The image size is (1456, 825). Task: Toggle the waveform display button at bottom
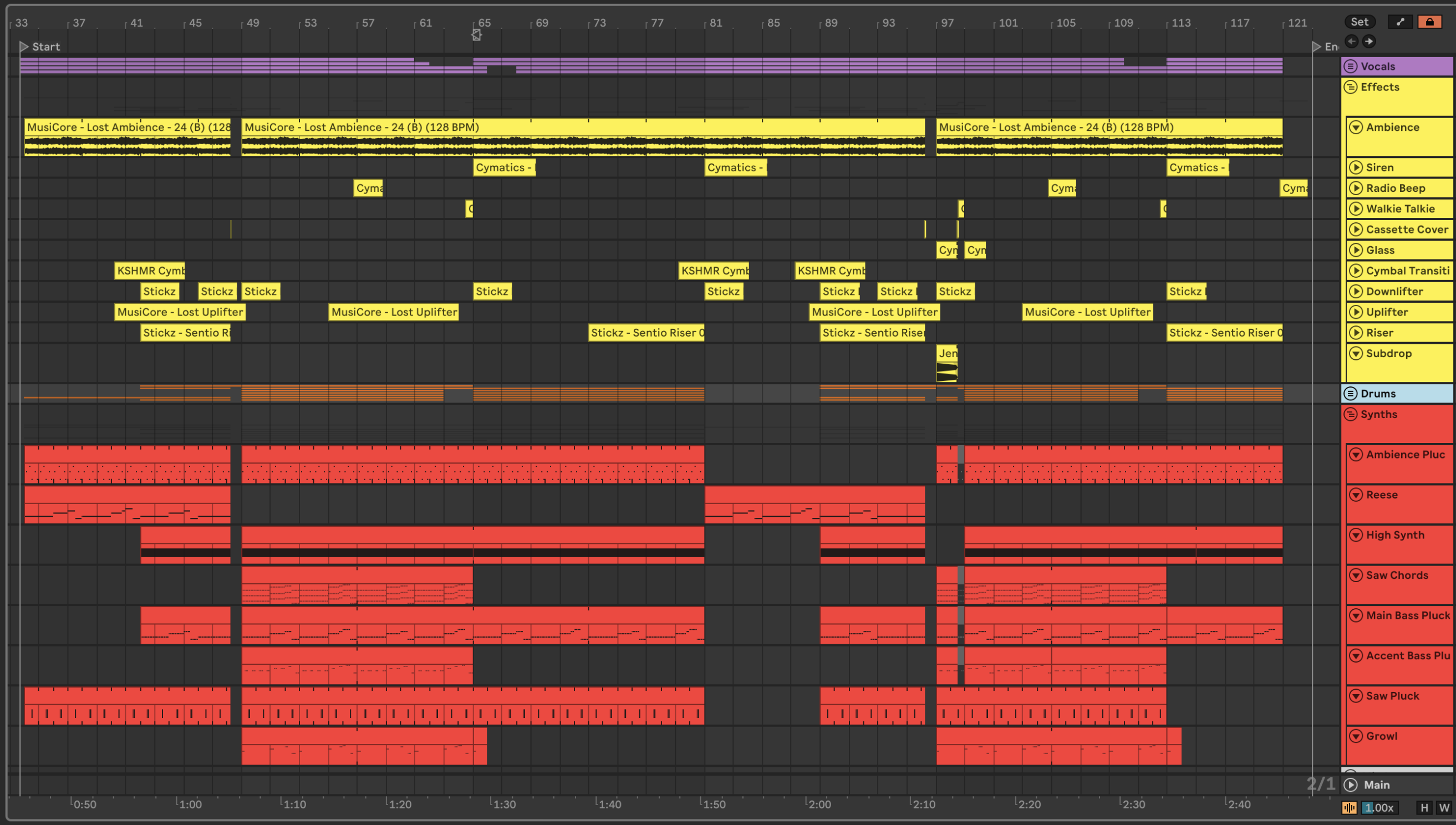point(1349,808)
